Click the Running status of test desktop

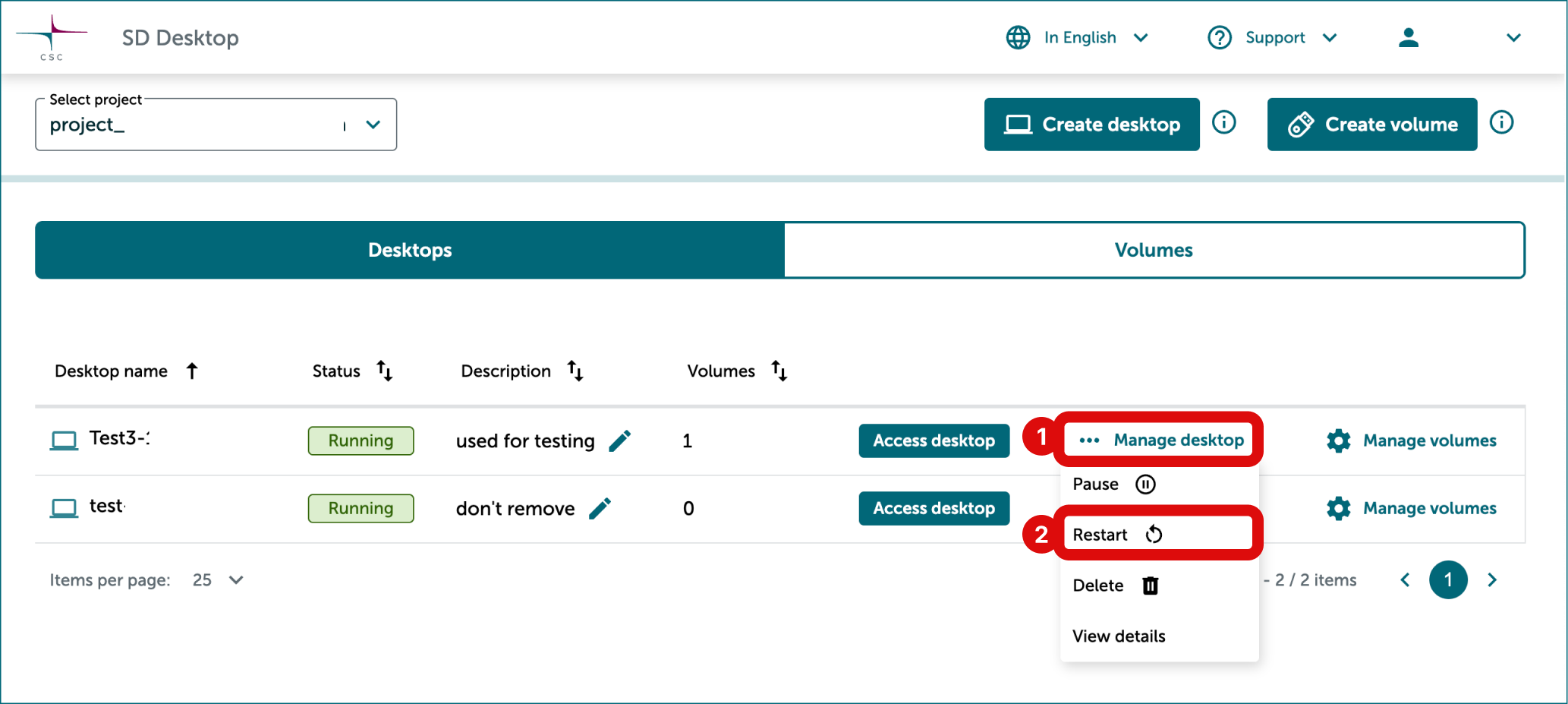tap(361, 508)
